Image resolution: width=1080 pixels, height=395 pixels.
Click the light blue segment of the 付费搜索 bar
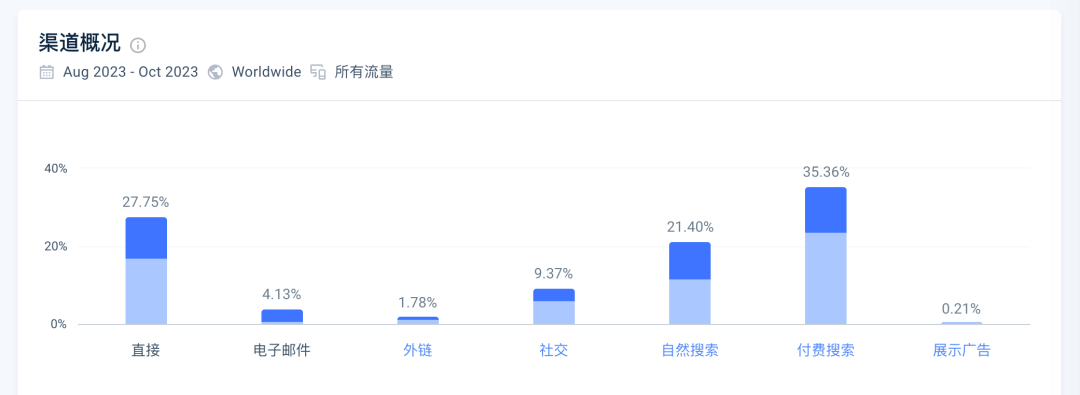[825, 278]
